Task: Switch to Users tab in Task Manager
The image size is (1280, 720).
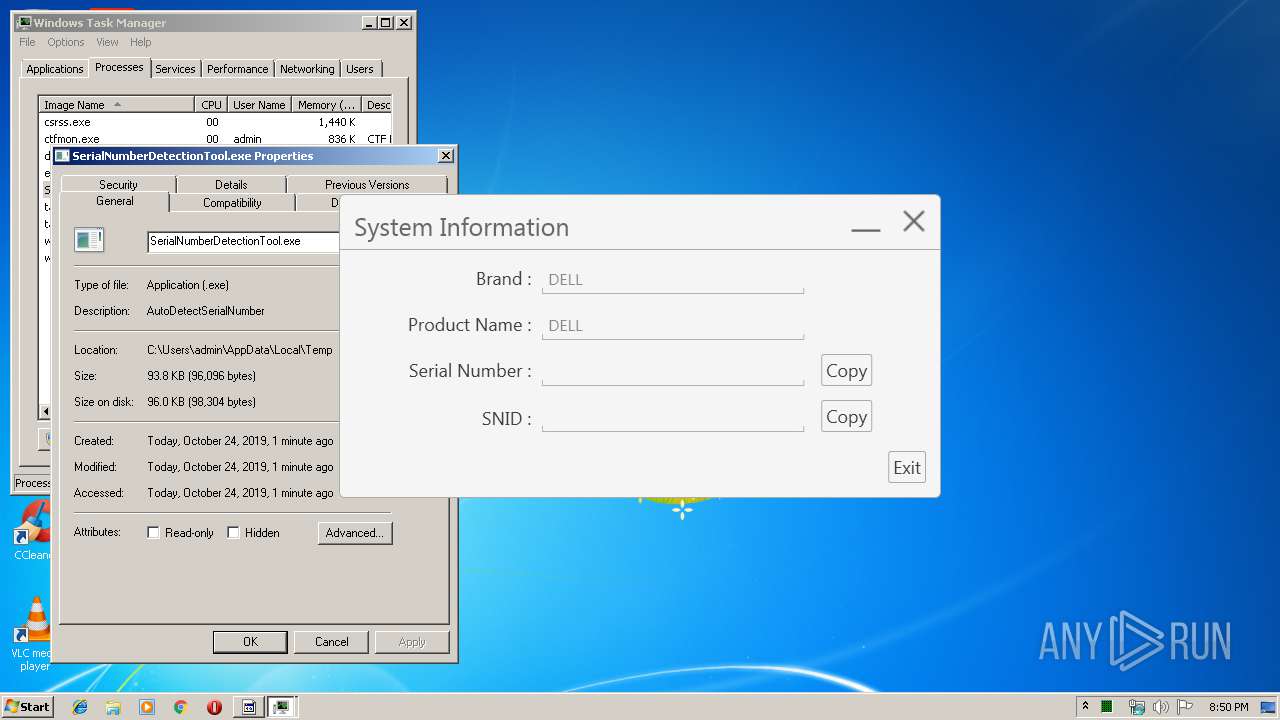Action: pyautogui.click(x=360, y=69)
